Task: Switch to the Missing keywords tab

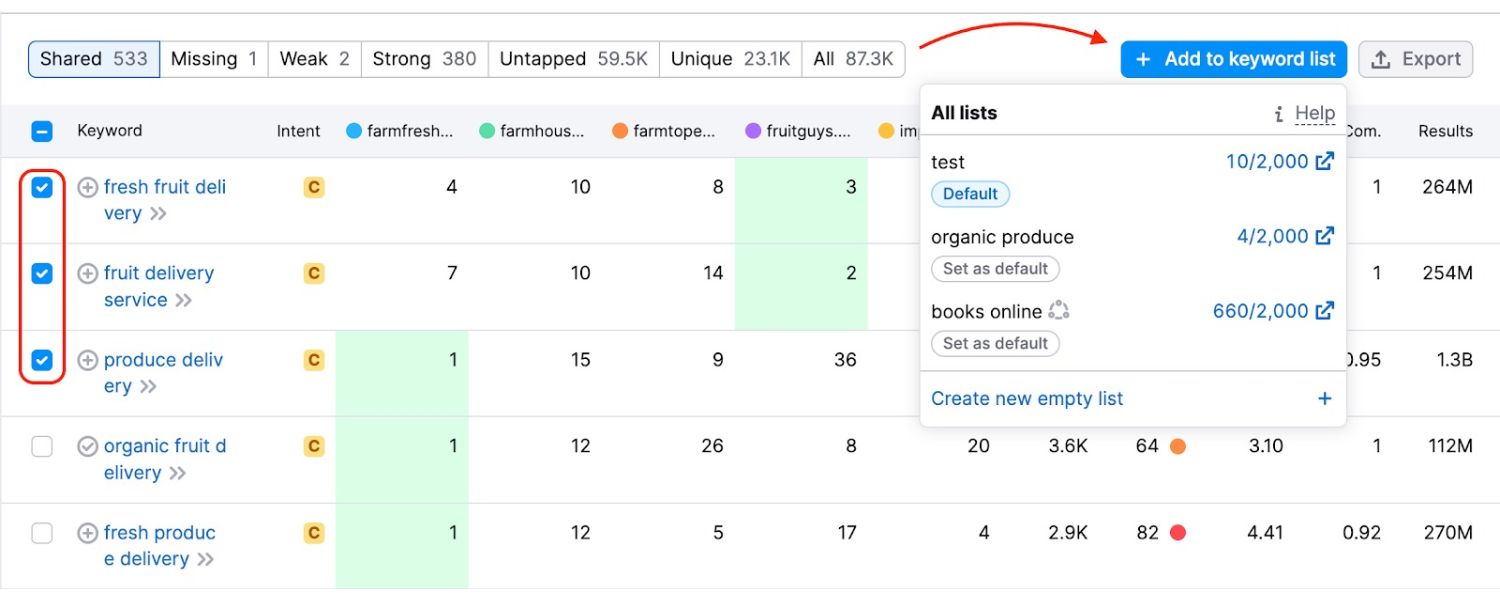Action: [x=213, y=59]
